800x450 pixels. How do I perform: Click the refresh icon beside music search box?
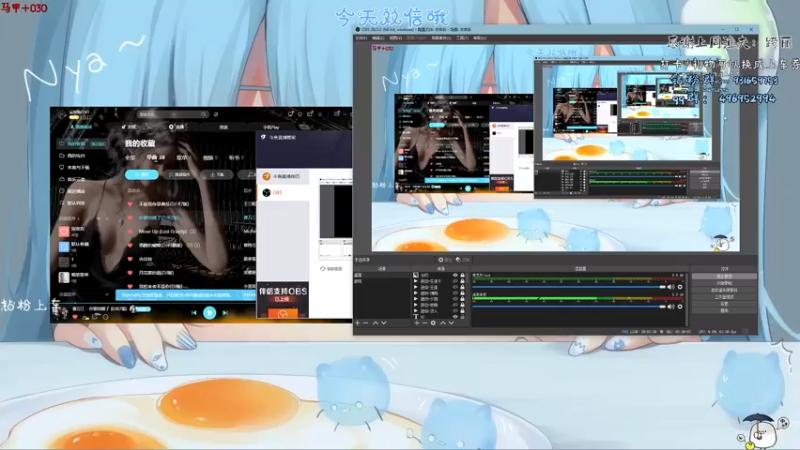(x=216, y=114)
